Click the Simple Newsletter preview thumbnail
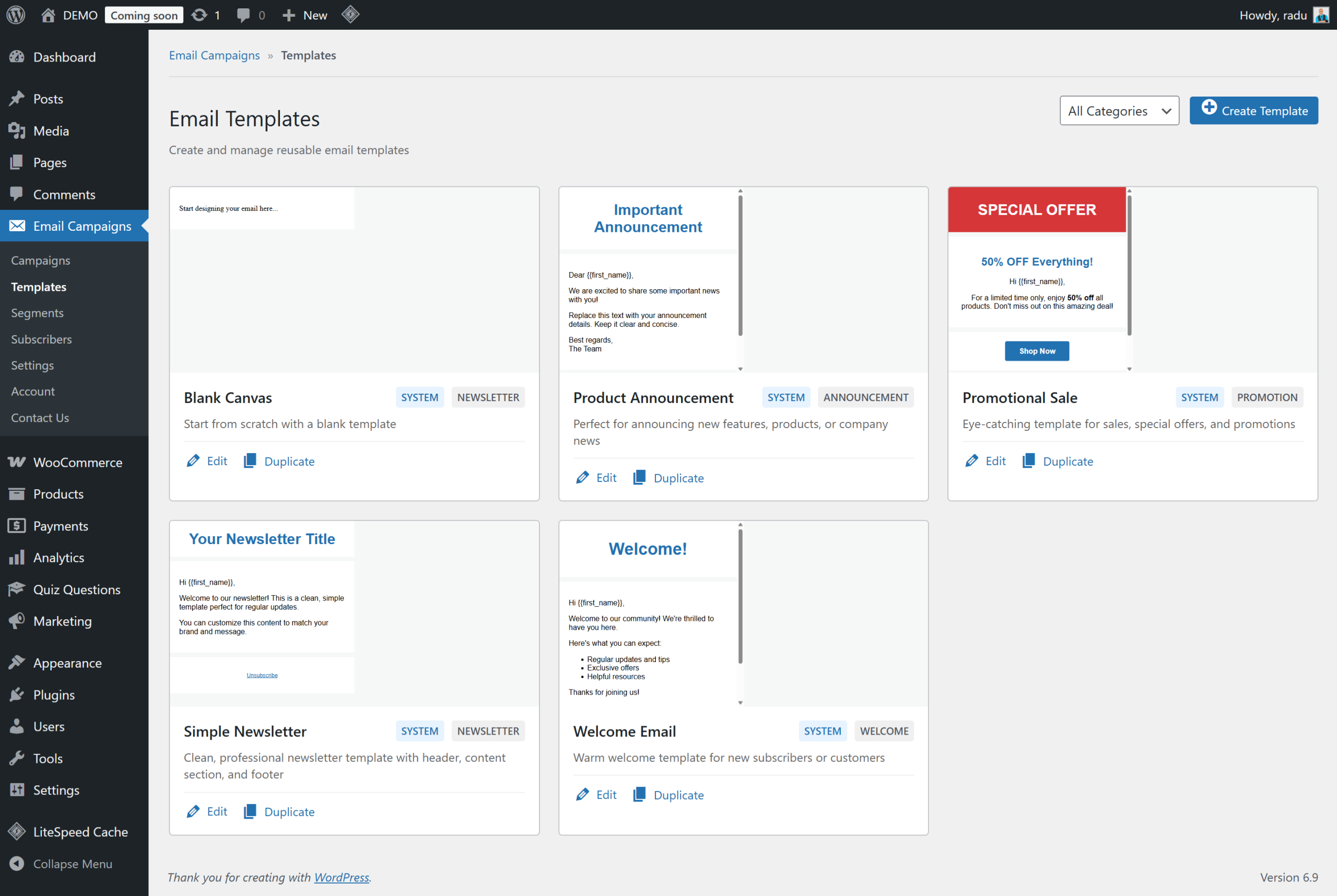Viewport: 1337px width, 896px height. tap(262, 607)
